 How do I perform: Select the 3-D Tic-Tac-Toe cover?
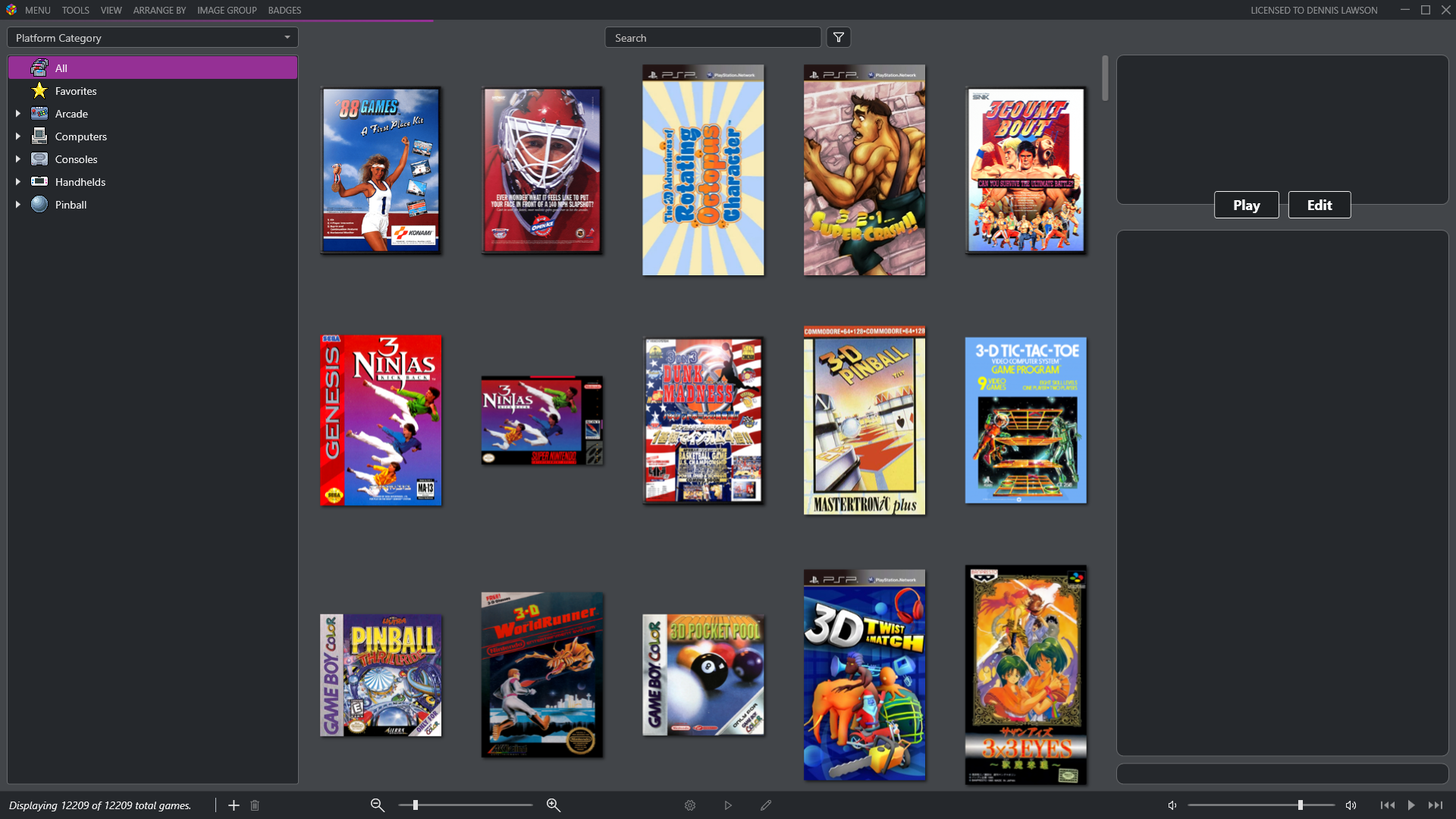click(1026, 420)
